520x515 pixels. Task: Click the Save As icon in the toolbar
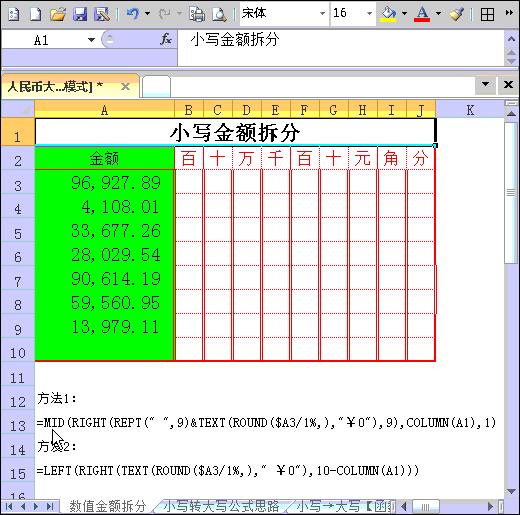102,14
